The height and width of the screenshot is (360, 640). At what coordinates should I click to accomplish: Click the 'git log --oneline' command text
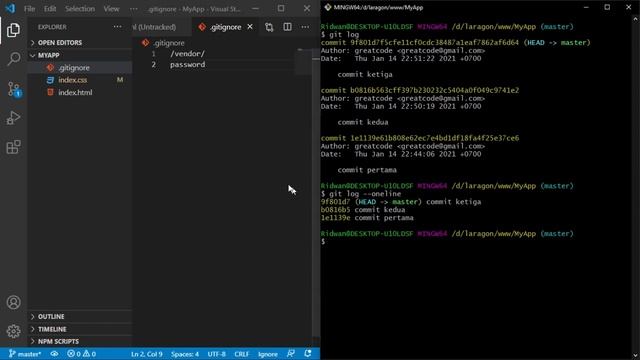click(x=365, y=194)
